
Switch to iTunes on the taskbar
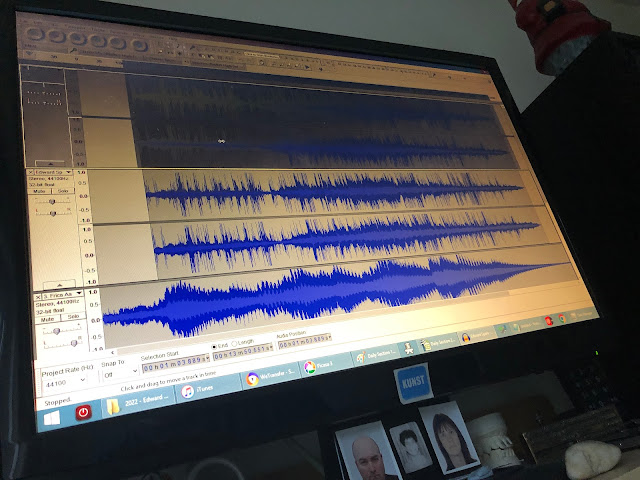[210, 389]
